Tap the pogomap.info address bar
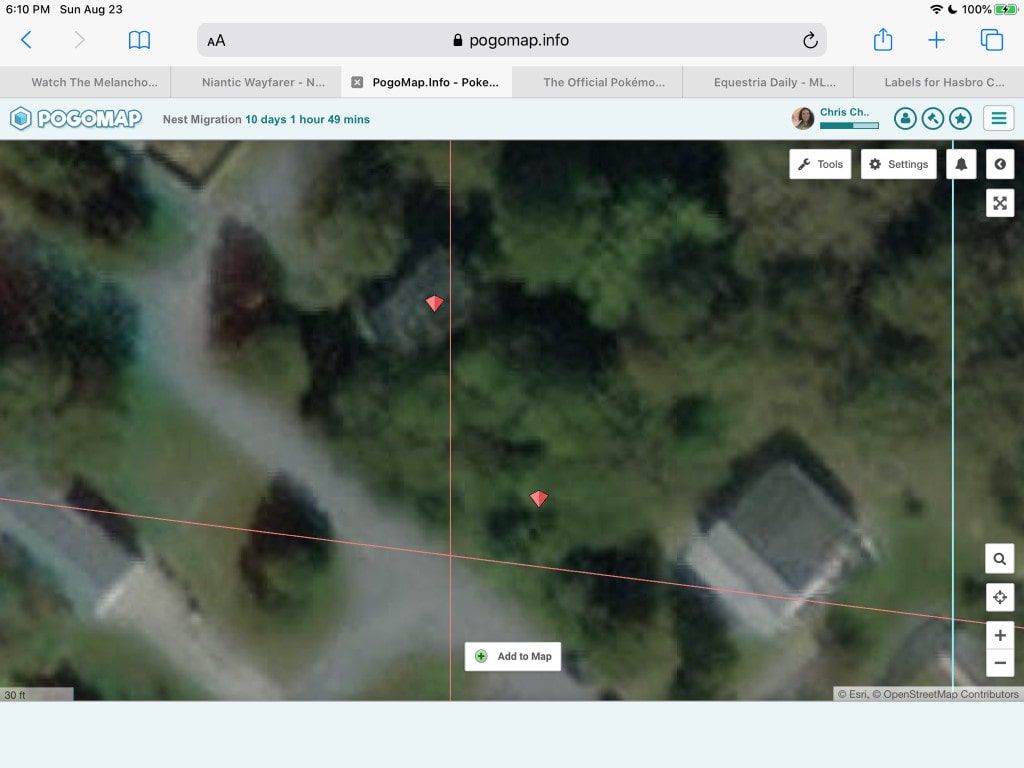This screenshot has width=1024, height=768. pos(511,41)
